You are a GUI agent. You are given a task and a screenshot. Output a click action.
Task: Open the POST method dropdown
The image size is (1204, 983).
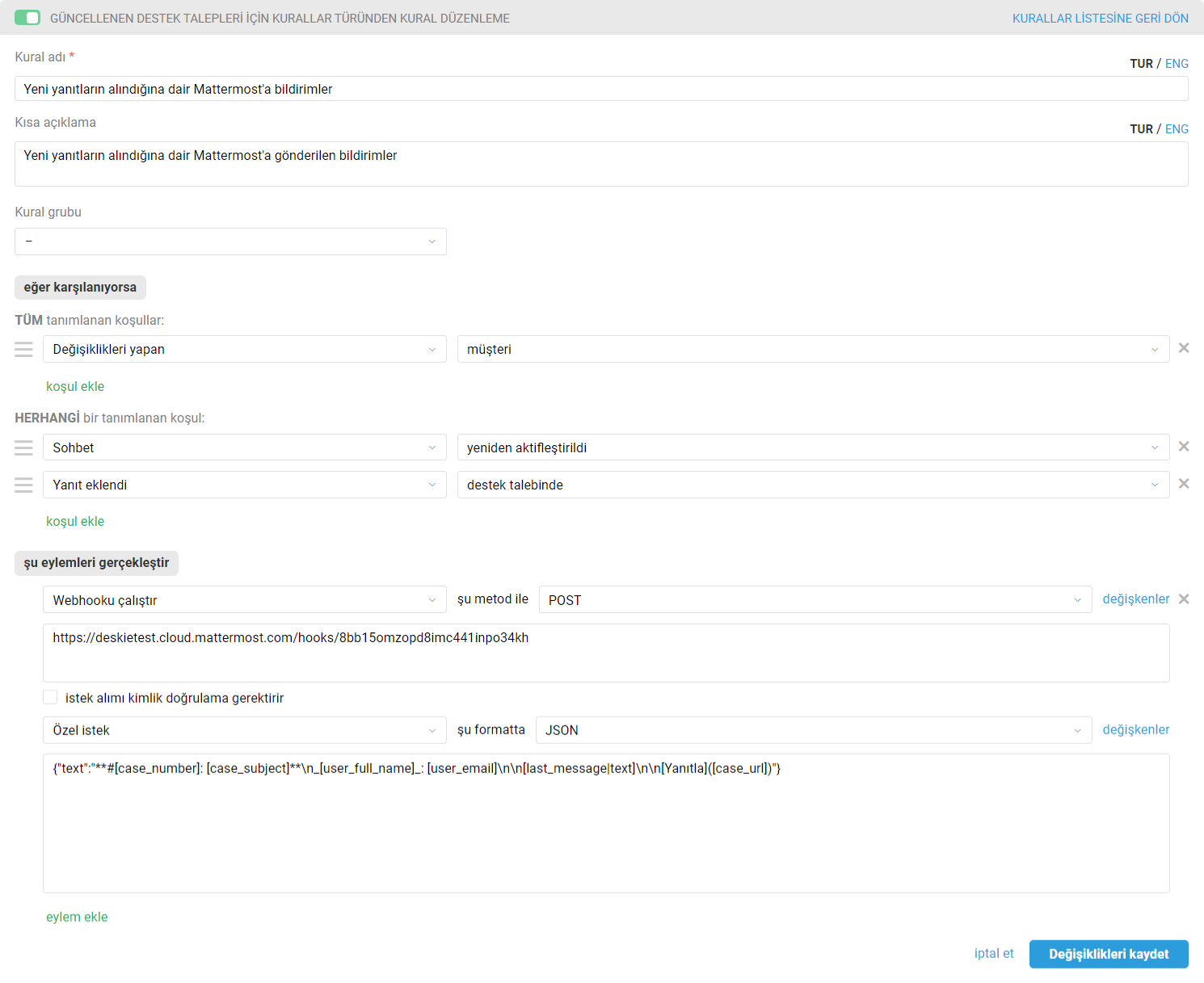point(815,599)
